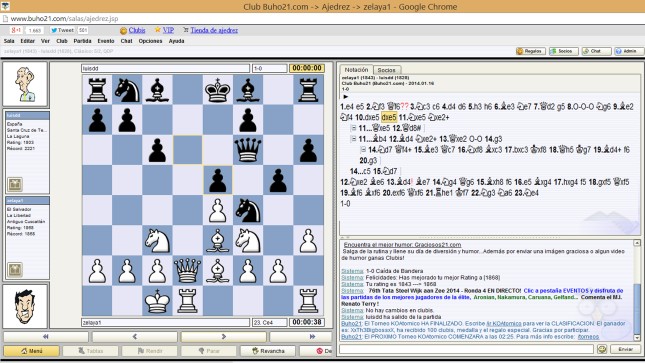Collapse the 11...Bb4 variation branch
This screenshot has width=645, height=363.
tap(353, 139)
